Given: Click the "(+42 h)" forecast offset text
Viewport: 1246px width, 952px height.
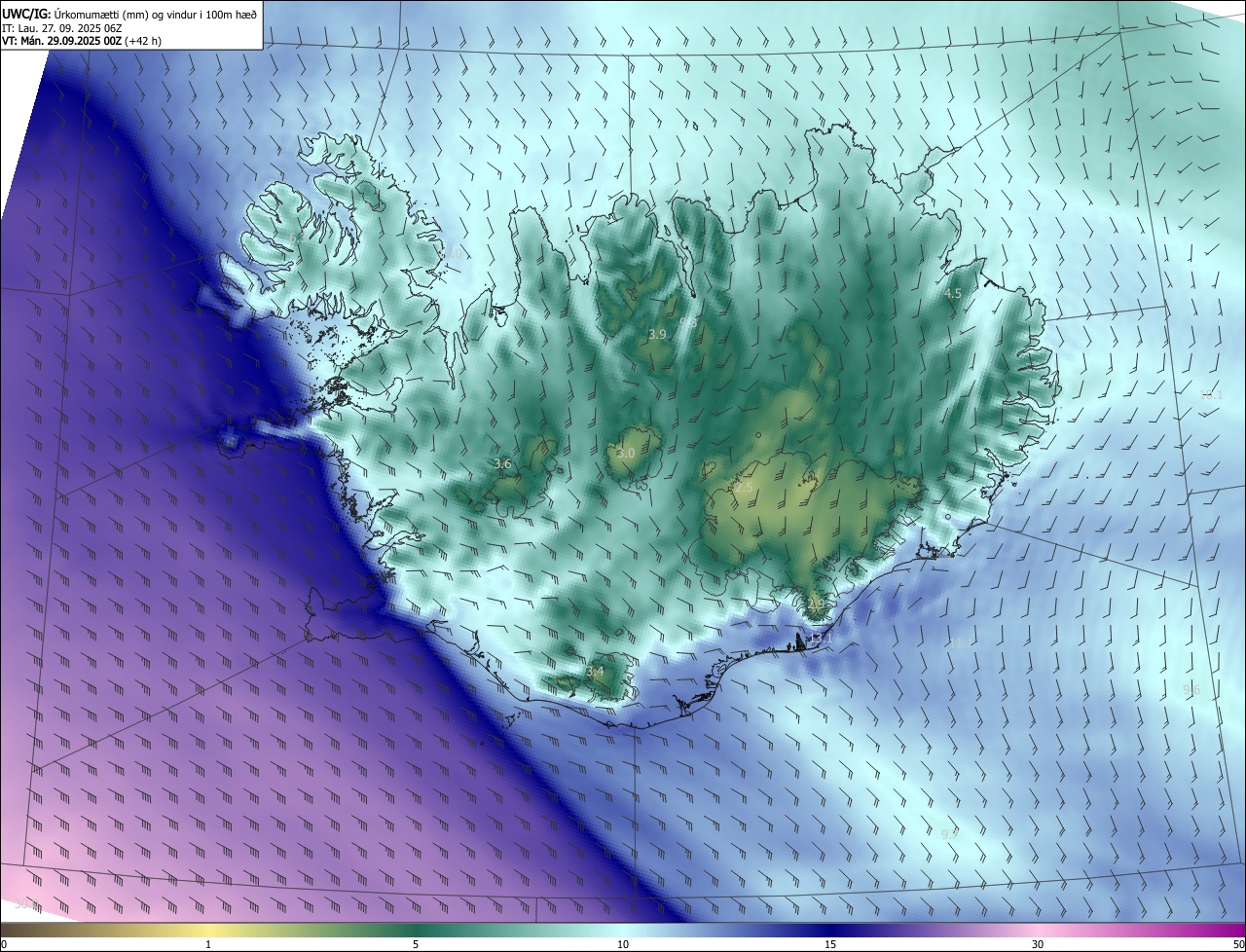Looking at the screenshot, I should click(143, 41).
